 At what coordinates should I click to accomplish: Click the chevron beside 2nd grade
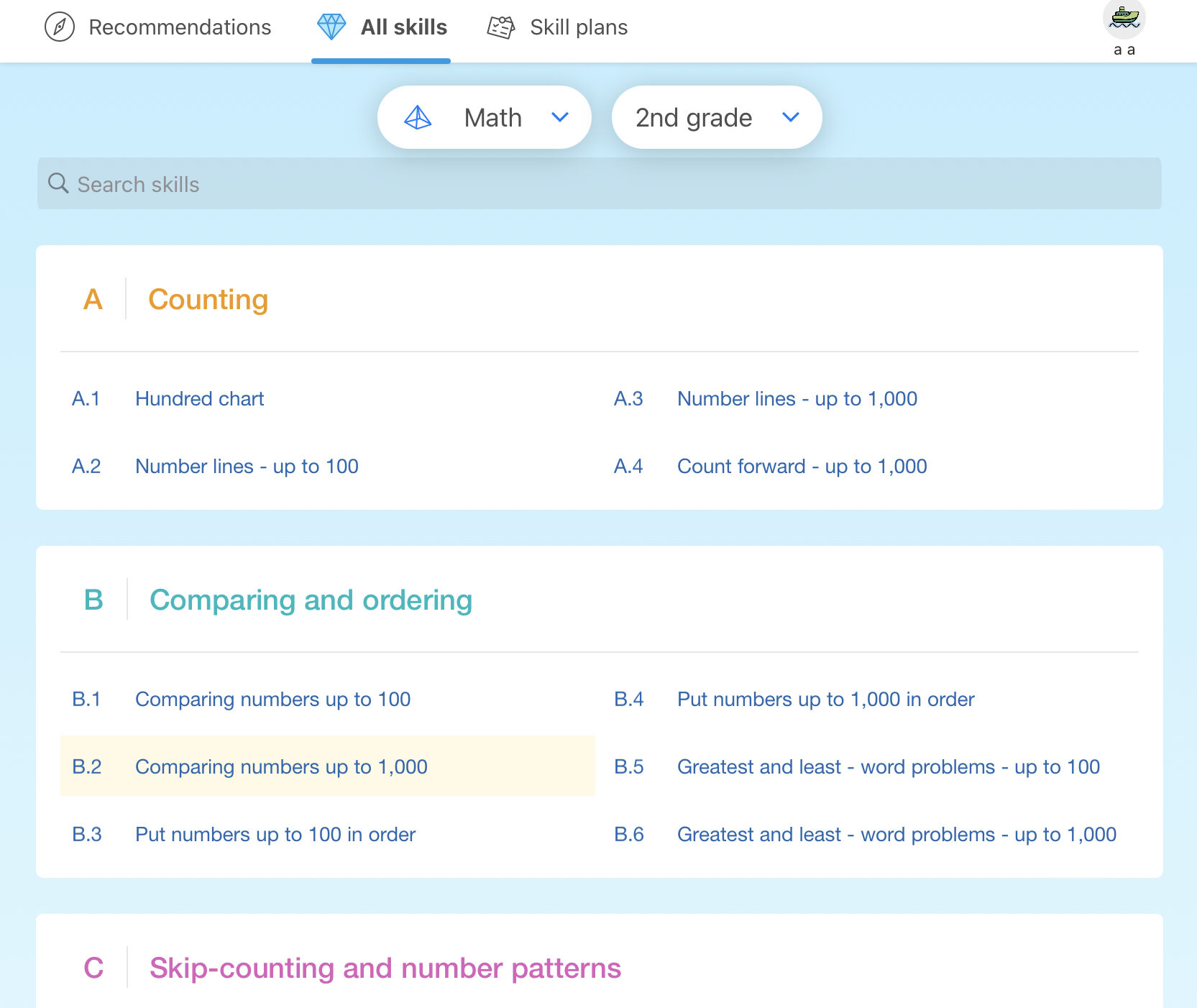point(791,117)
